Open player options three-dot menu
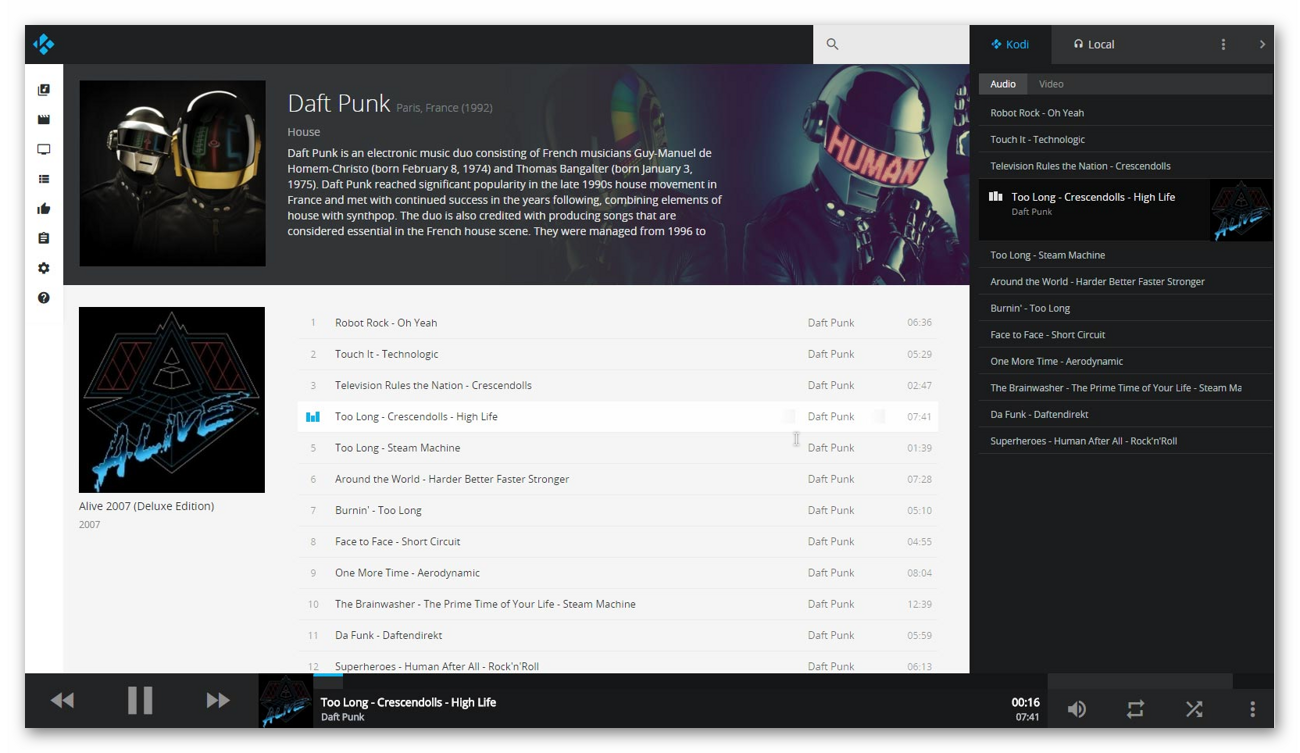Viewport: 1300px width, 753px height. (1252, 709)
